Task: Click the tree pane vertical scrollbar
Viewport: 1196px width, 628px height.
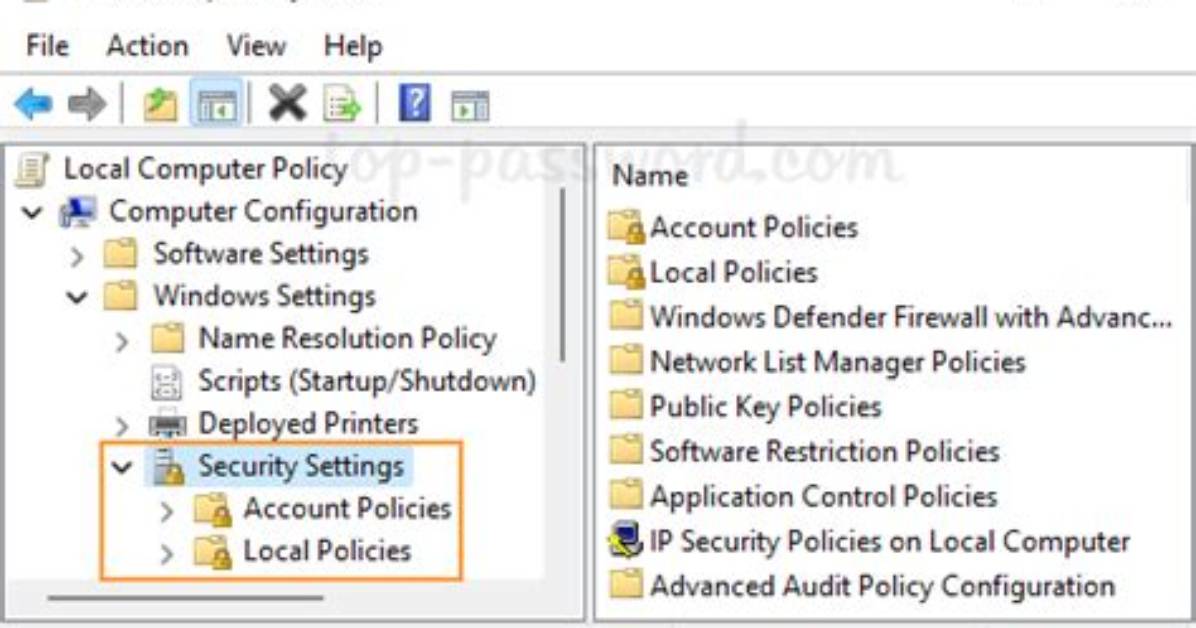Action: 563,275
